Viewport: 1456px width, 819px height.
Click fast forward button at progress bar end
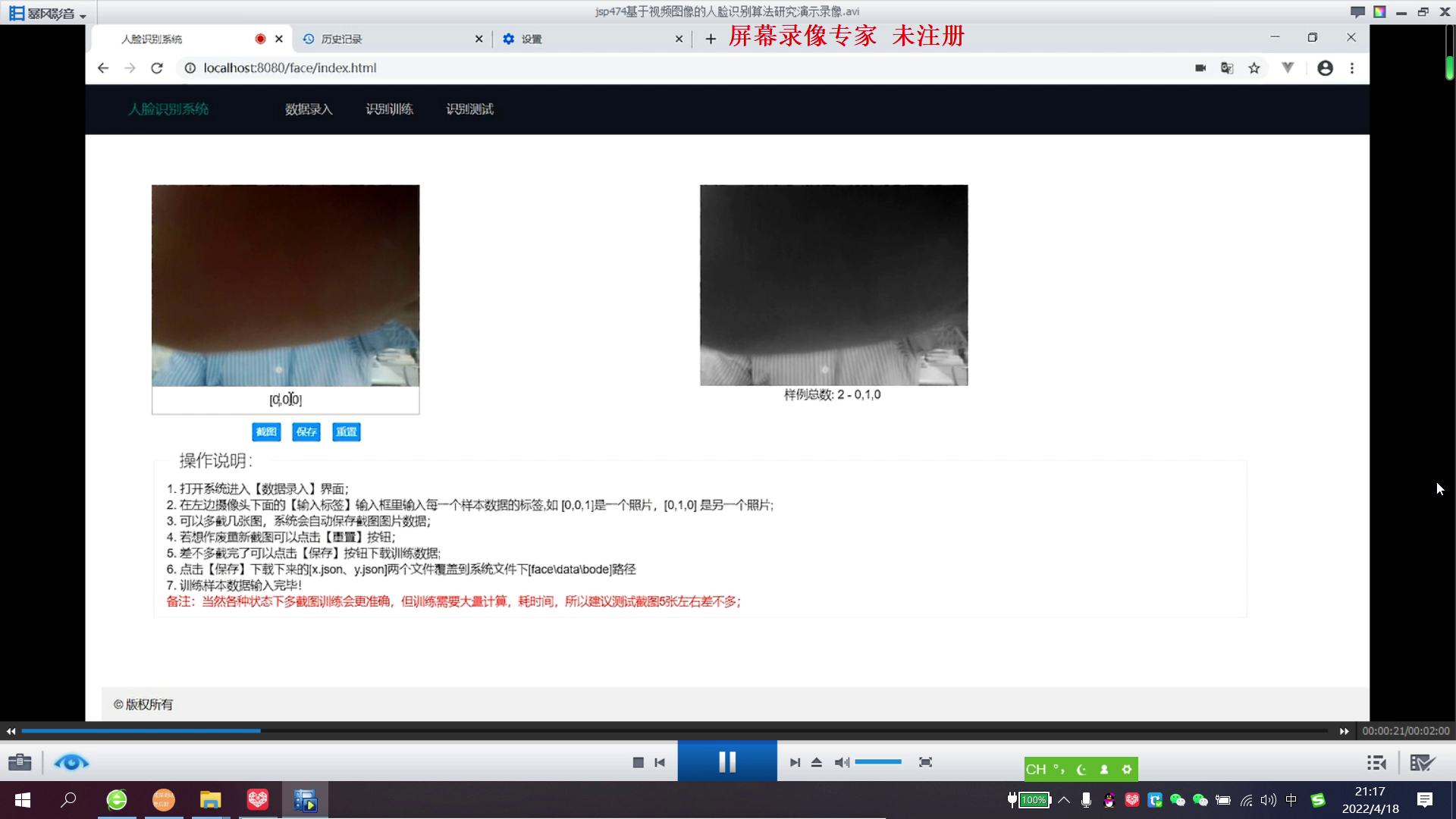(1344, 731)
